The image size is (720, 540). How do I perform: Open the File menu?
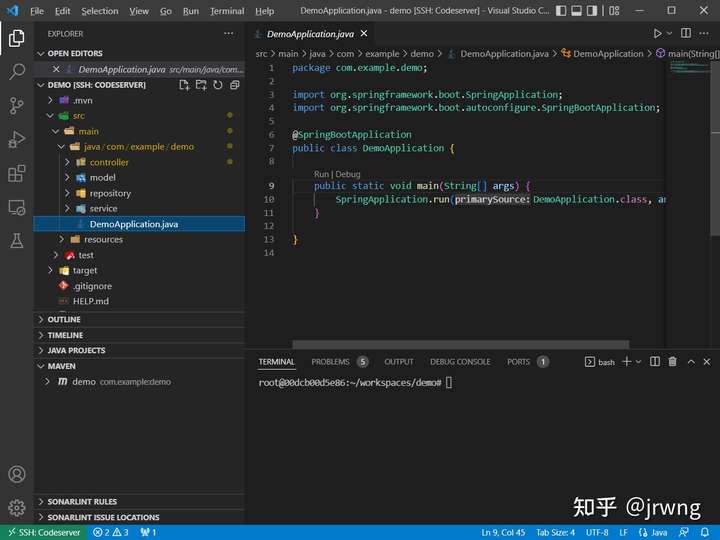(x=37, y=11)
